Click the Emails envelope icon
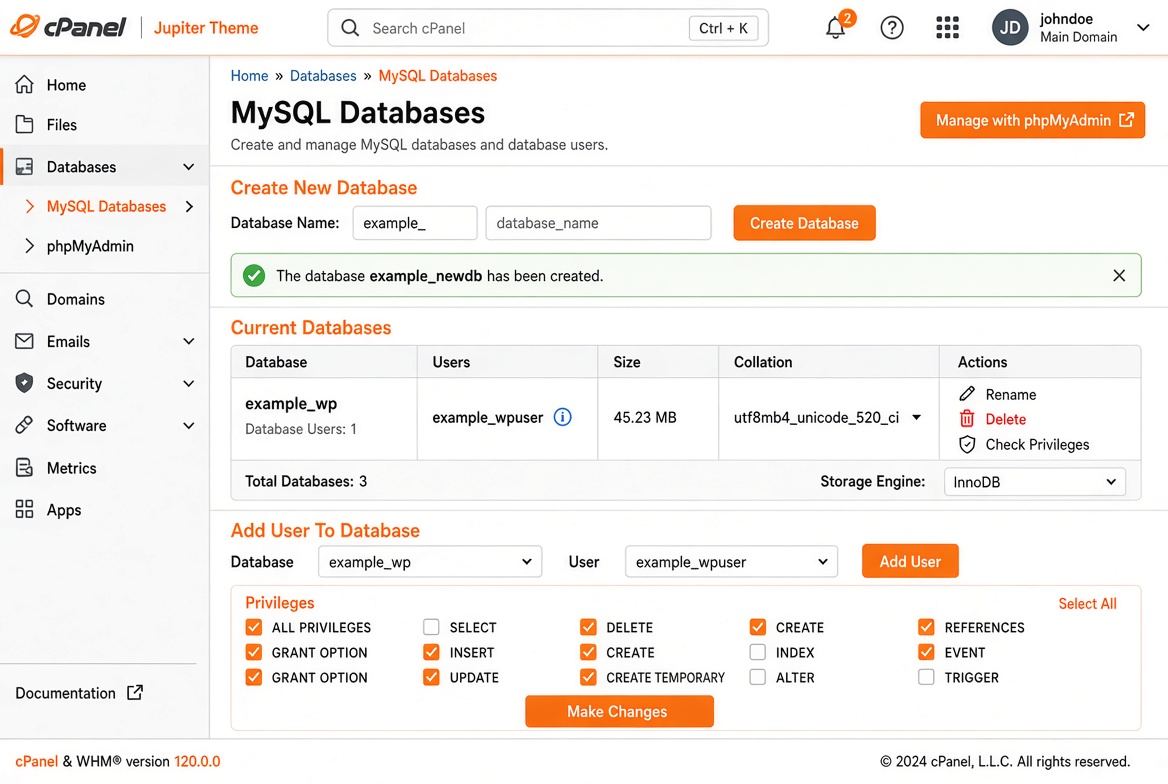This screenshot has height=784, width=1168. tap(25, 341)
